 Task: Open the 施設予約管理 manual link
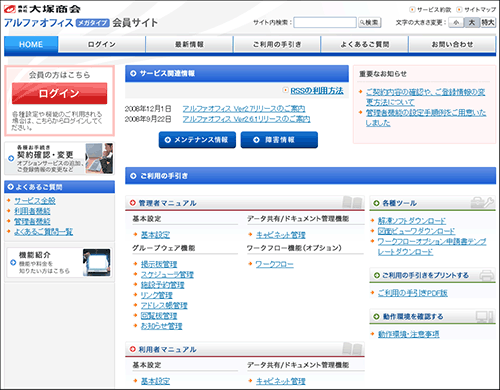coord(162,285)
